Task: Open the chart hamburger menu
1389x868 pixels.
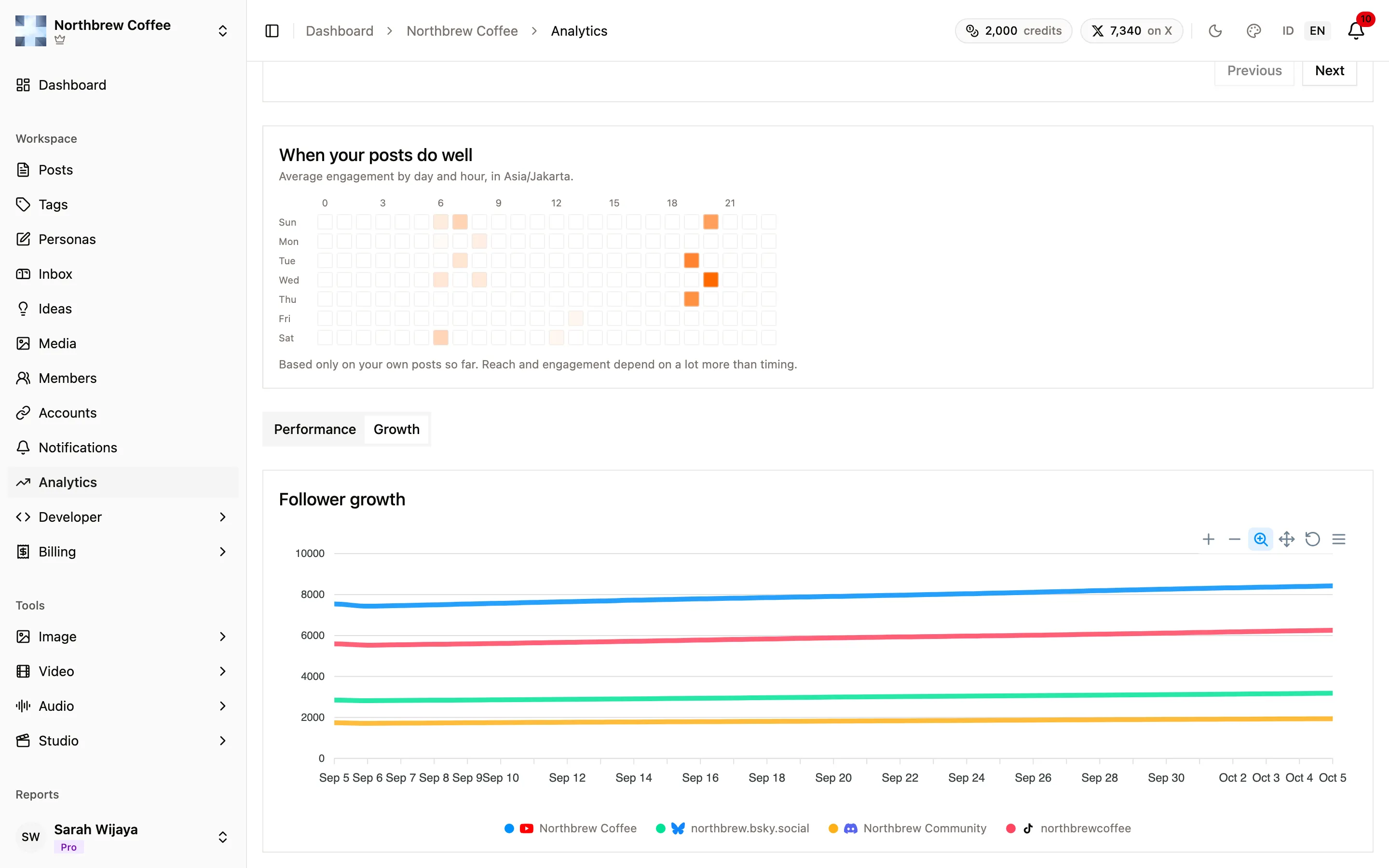Action: point(1338,539)
